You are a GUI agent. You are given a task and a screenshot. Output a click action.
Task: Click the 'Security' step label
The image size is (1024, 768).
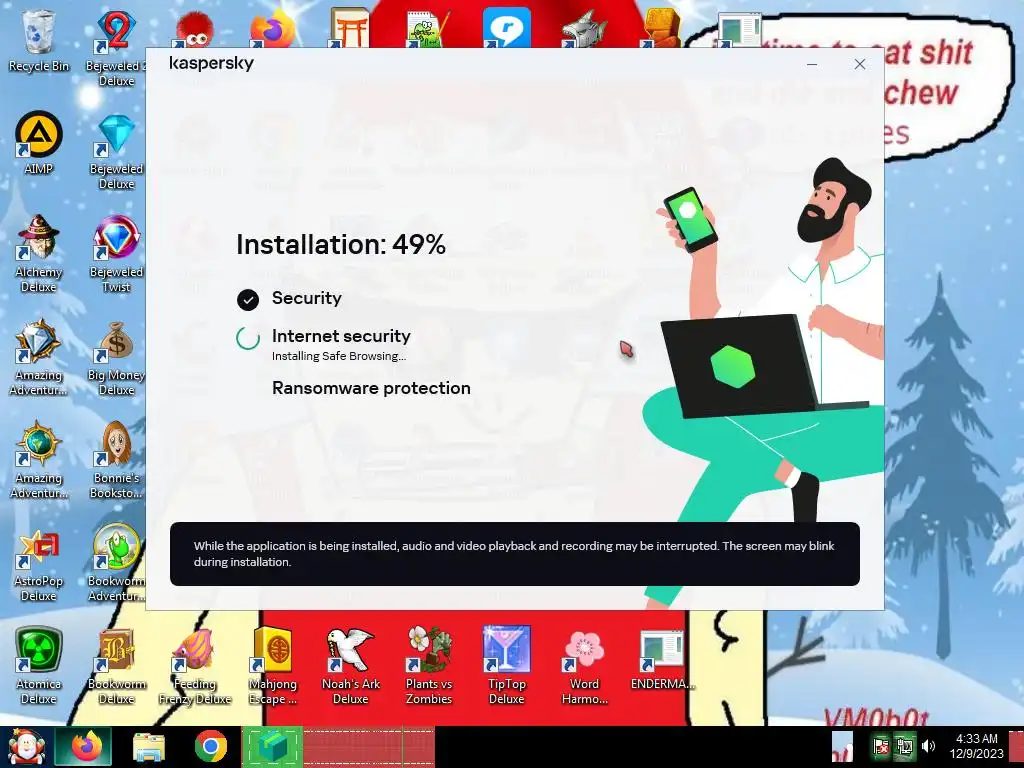[306, 298]
